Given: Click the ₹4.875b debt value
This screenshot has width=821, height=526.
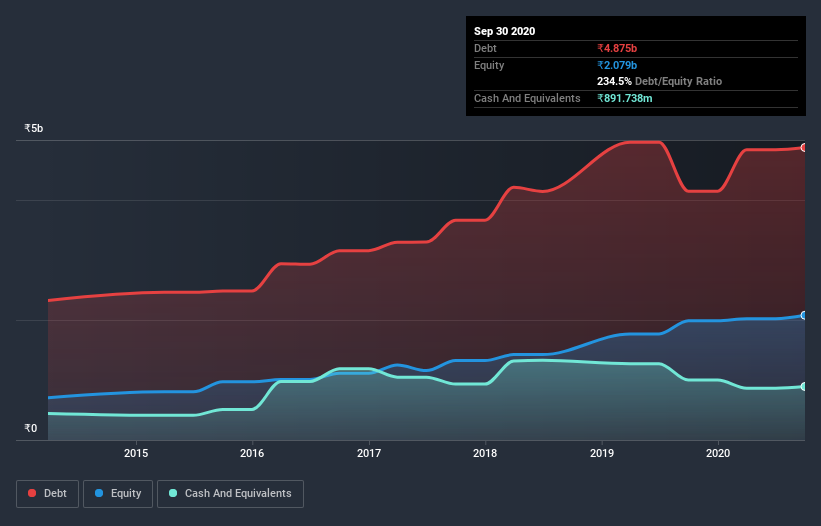Looking at the screenshot, I should point(617,48).
